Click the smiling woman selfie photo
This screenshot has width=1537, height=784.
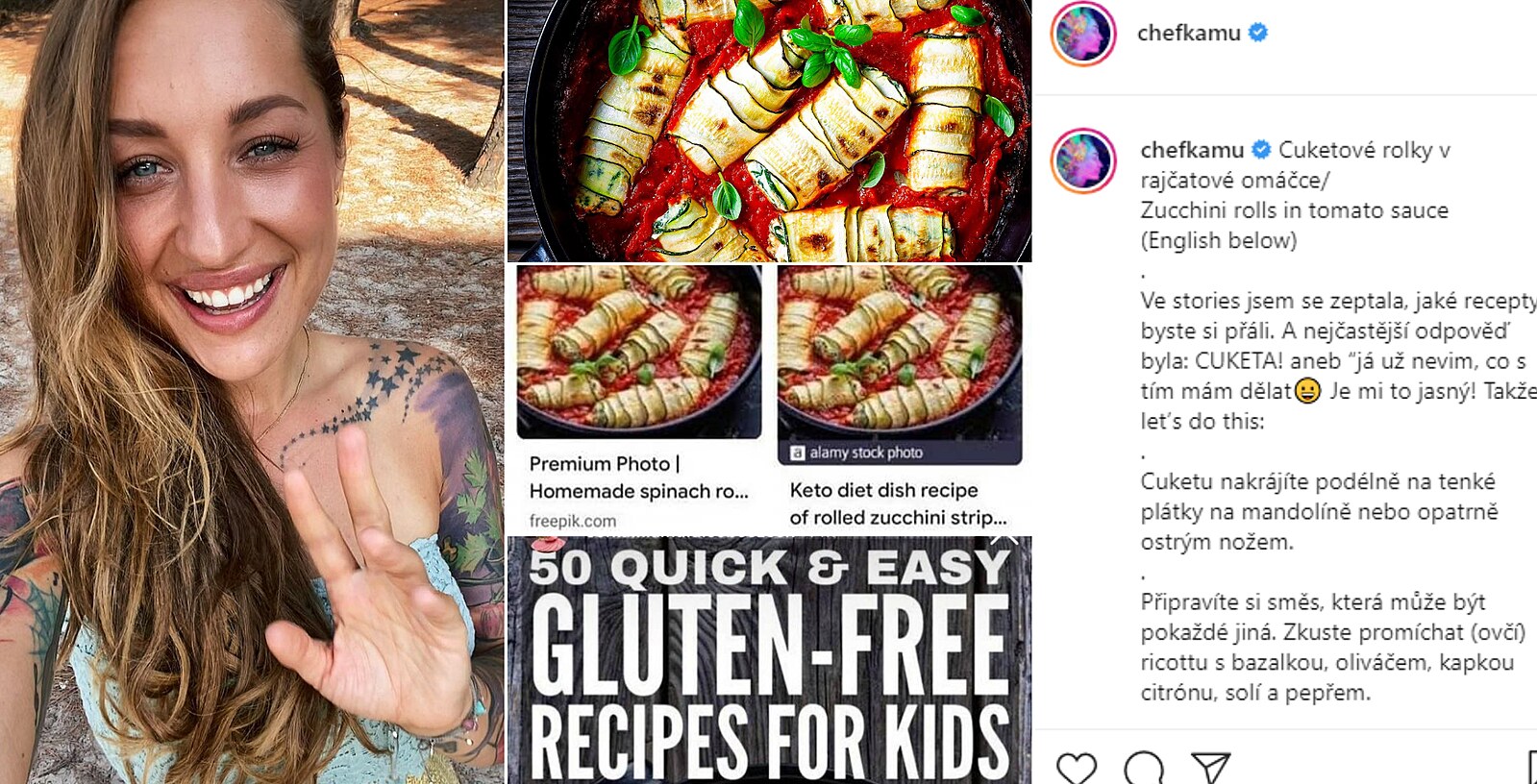point(252,392)
